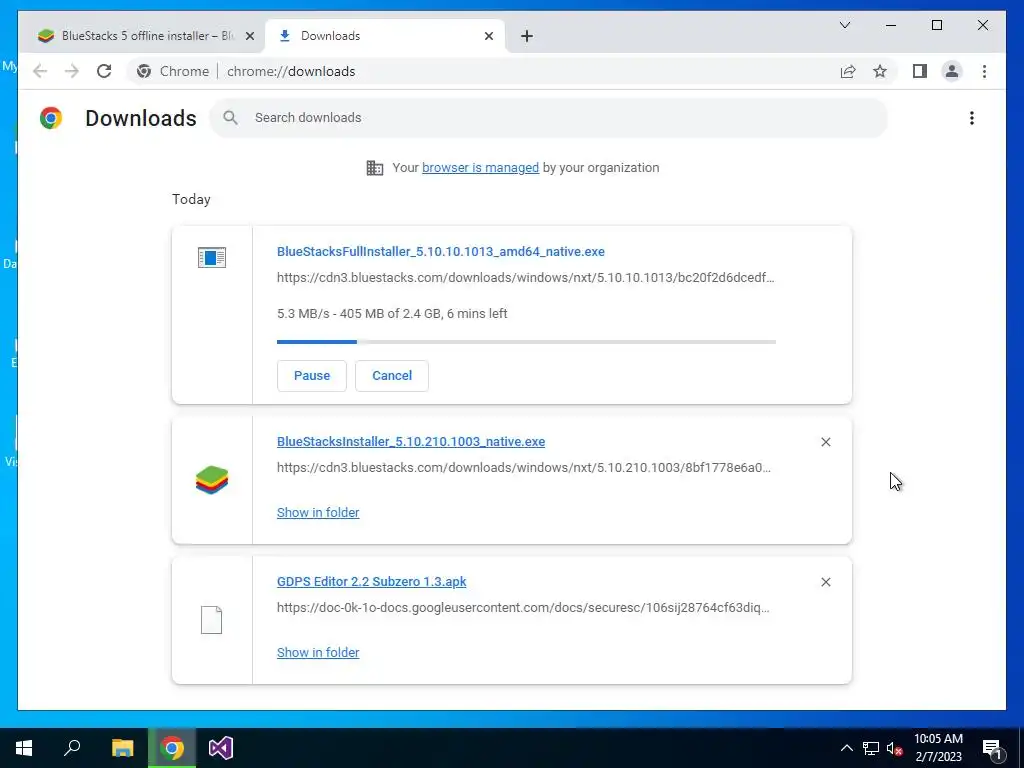Open Windows taskbar search

[x=72, y=748]
